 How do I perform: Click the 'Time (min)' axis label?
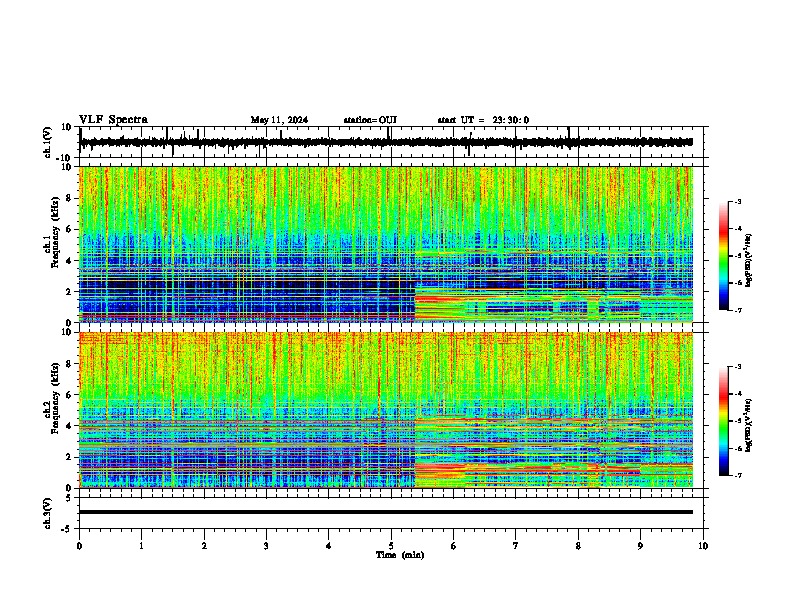tap(400, 555)
